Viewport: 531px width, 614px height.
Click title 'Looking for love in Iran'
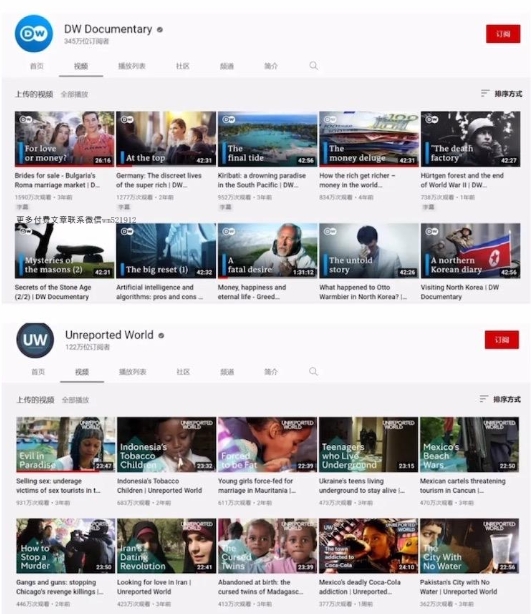[x=154, y=587]
